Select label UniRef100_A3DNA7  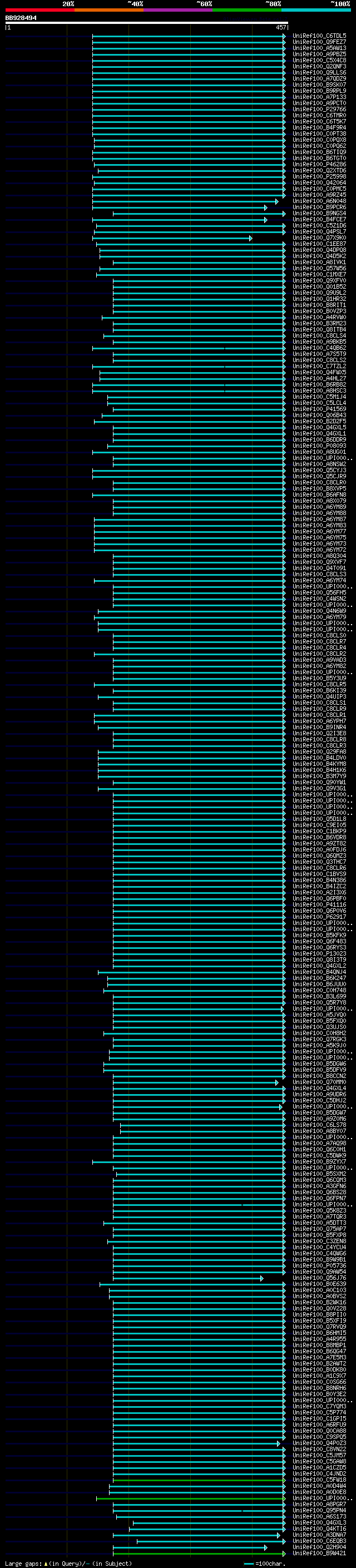pos(319,1535)
